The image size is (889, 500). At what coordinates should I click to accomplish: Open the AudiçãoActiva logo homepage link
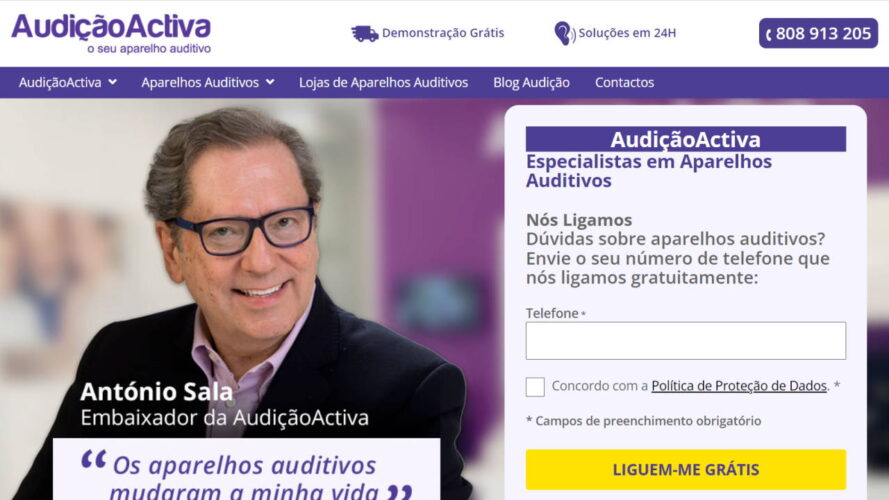coord(111,33)
